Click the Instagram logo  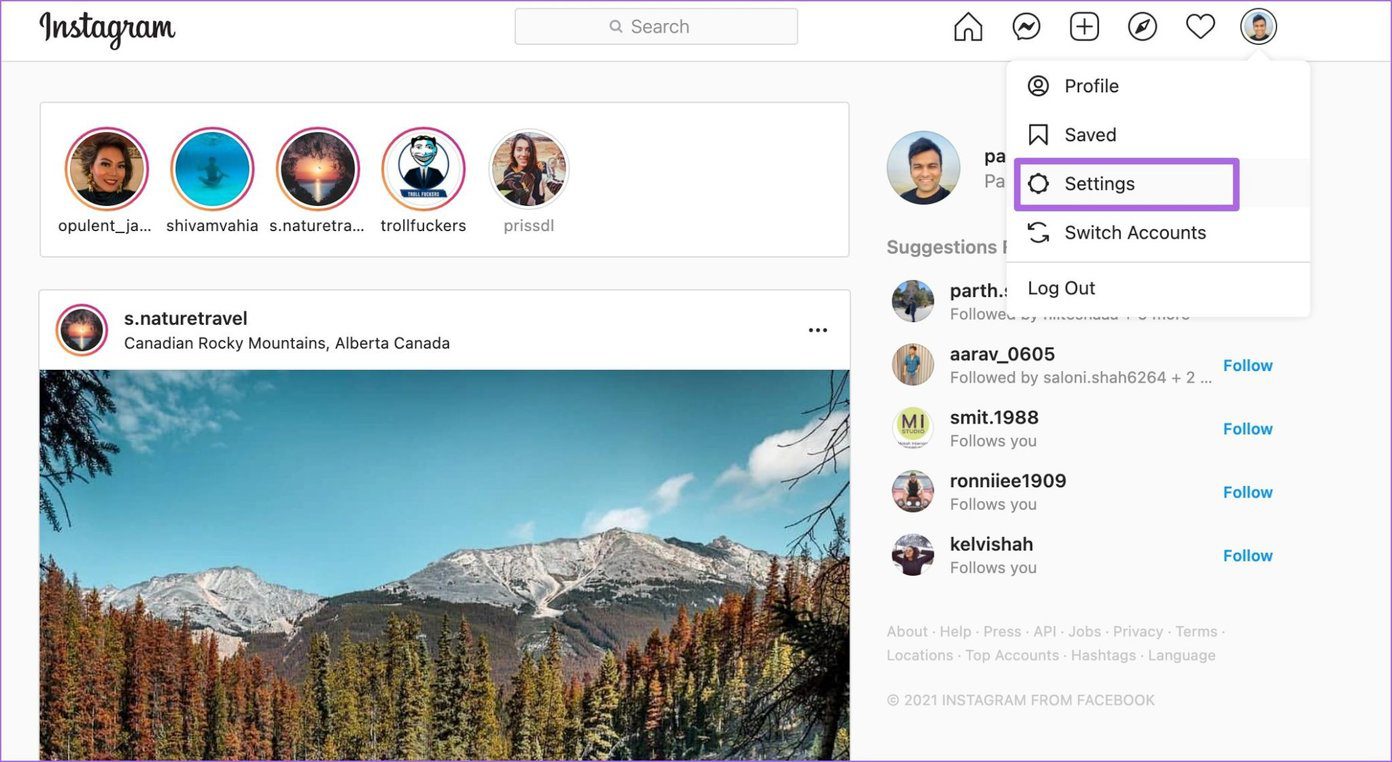tap(107, 29)
